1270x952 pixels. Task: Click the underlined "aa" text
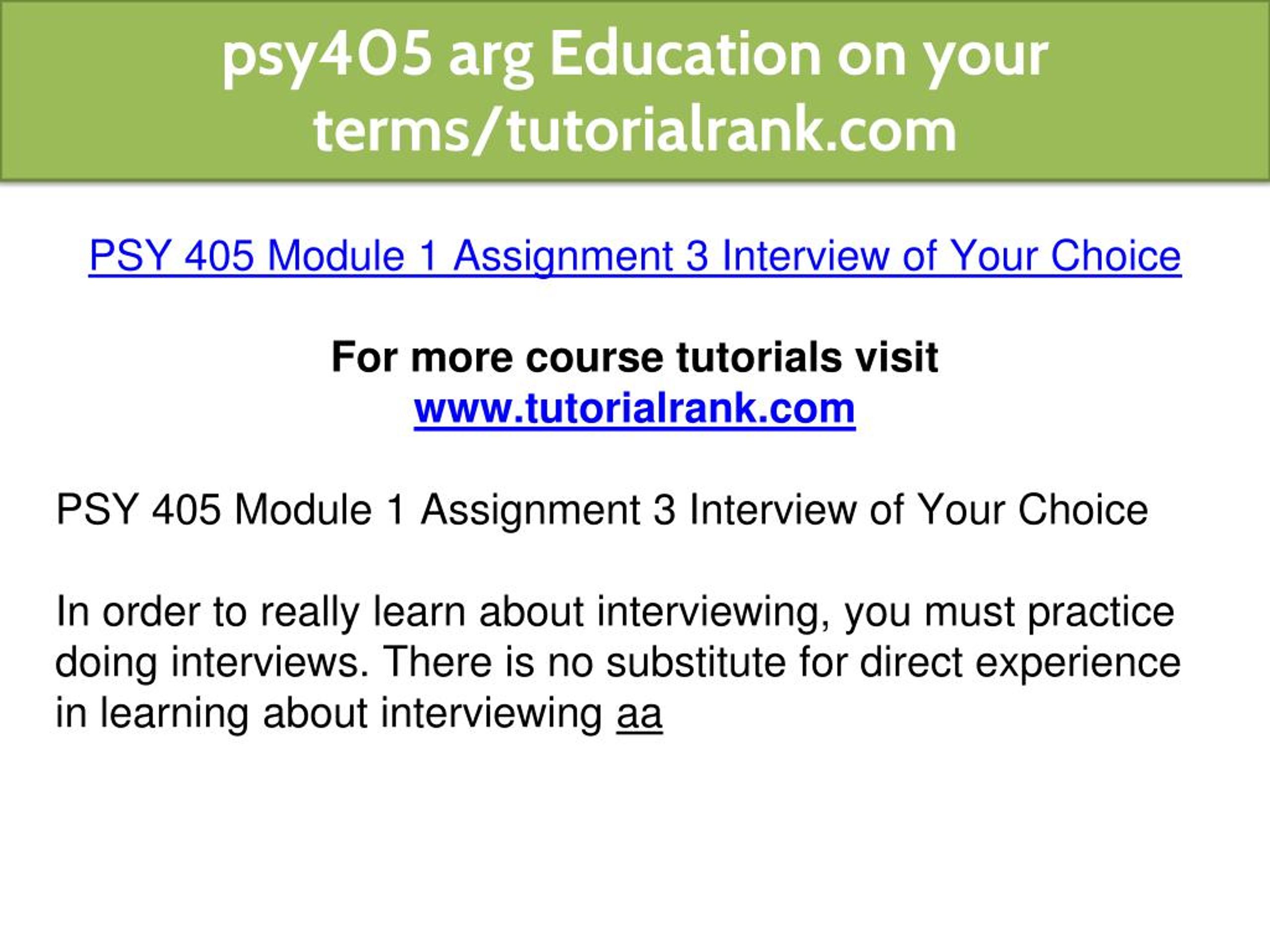(639, 714)
